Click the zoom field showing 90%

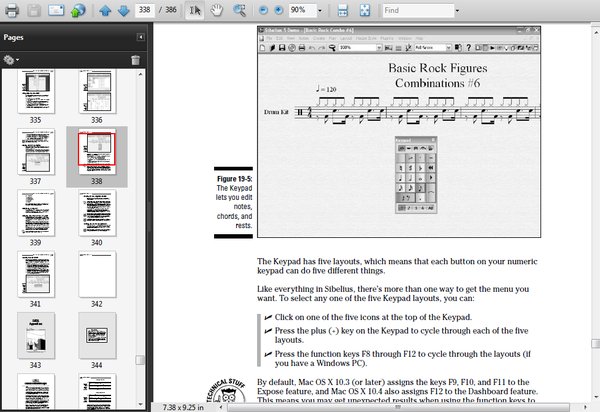302,10
